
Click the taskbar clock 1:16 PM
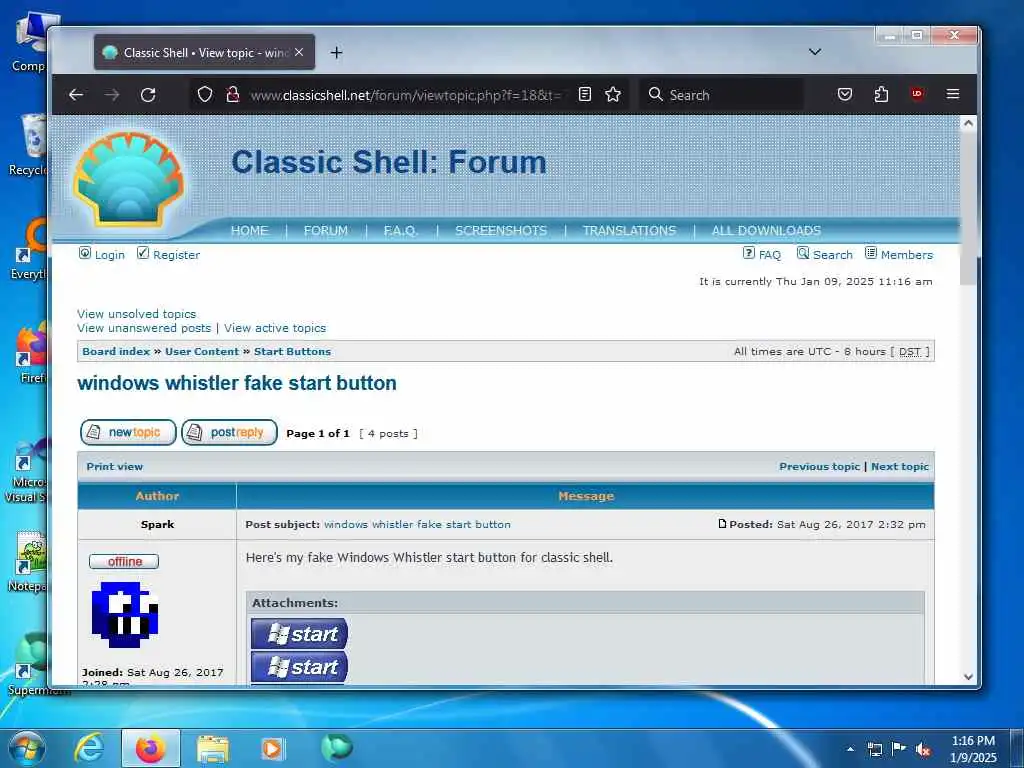973,741
